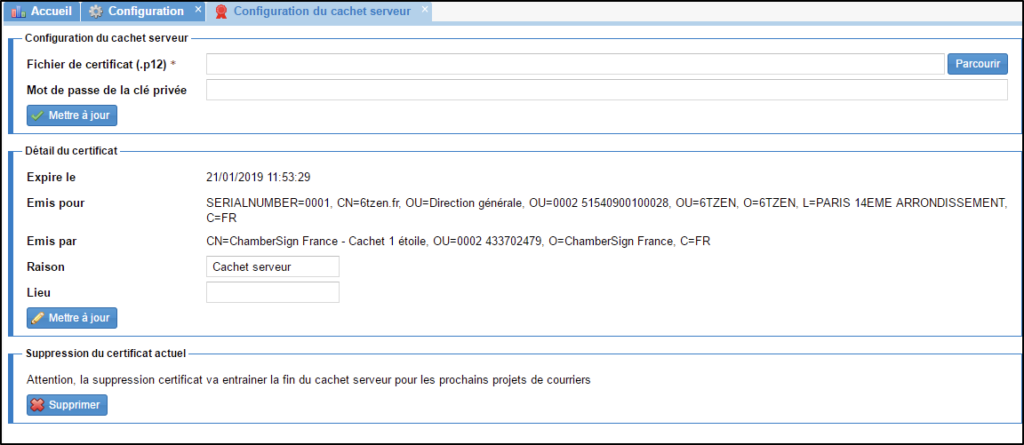The height and width of the screenshot is (445, 1024).
Task: Click the Détail du certificat section heading
Action: [x=71, y=150]
